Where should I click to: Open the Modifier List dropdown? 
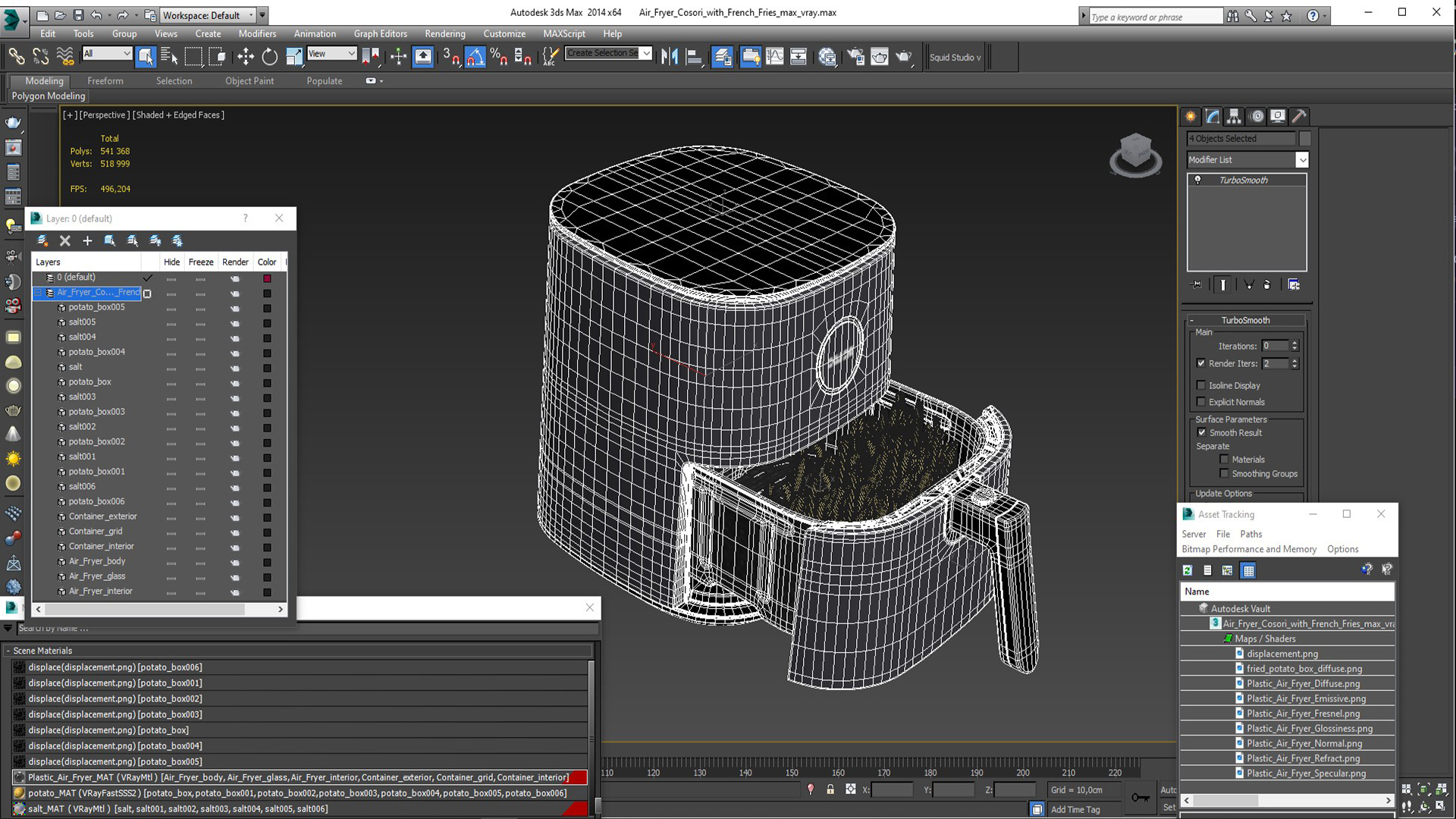point(1301,160)
